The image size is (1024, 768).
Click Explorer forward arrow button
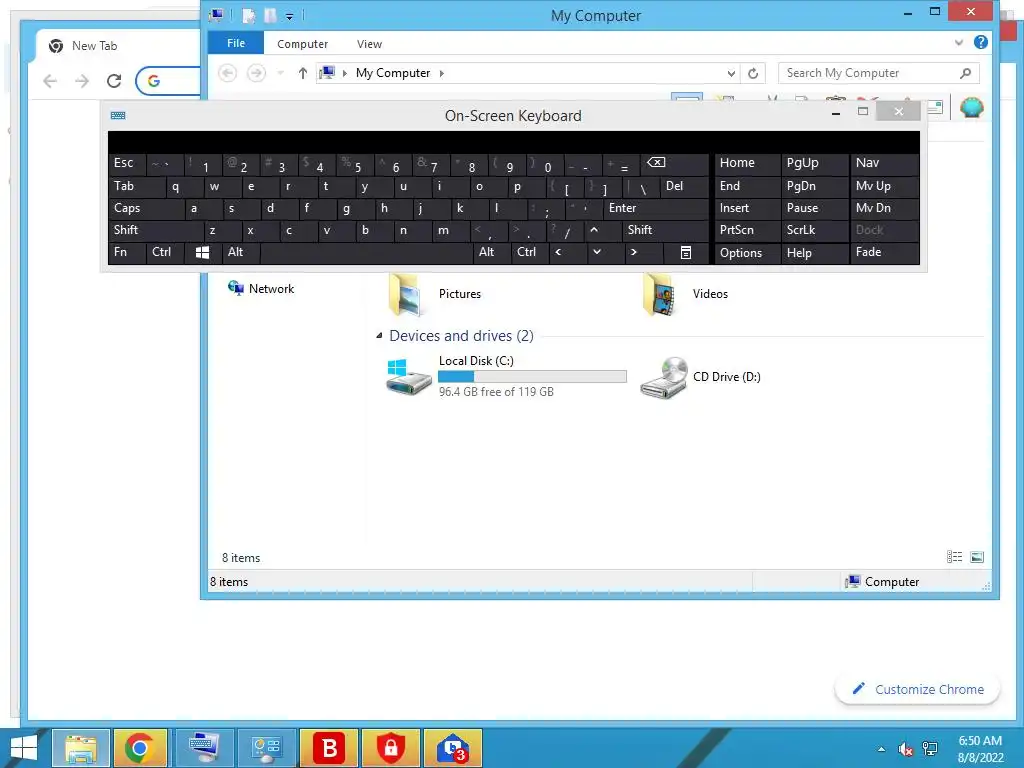click(x=256, y=73)
